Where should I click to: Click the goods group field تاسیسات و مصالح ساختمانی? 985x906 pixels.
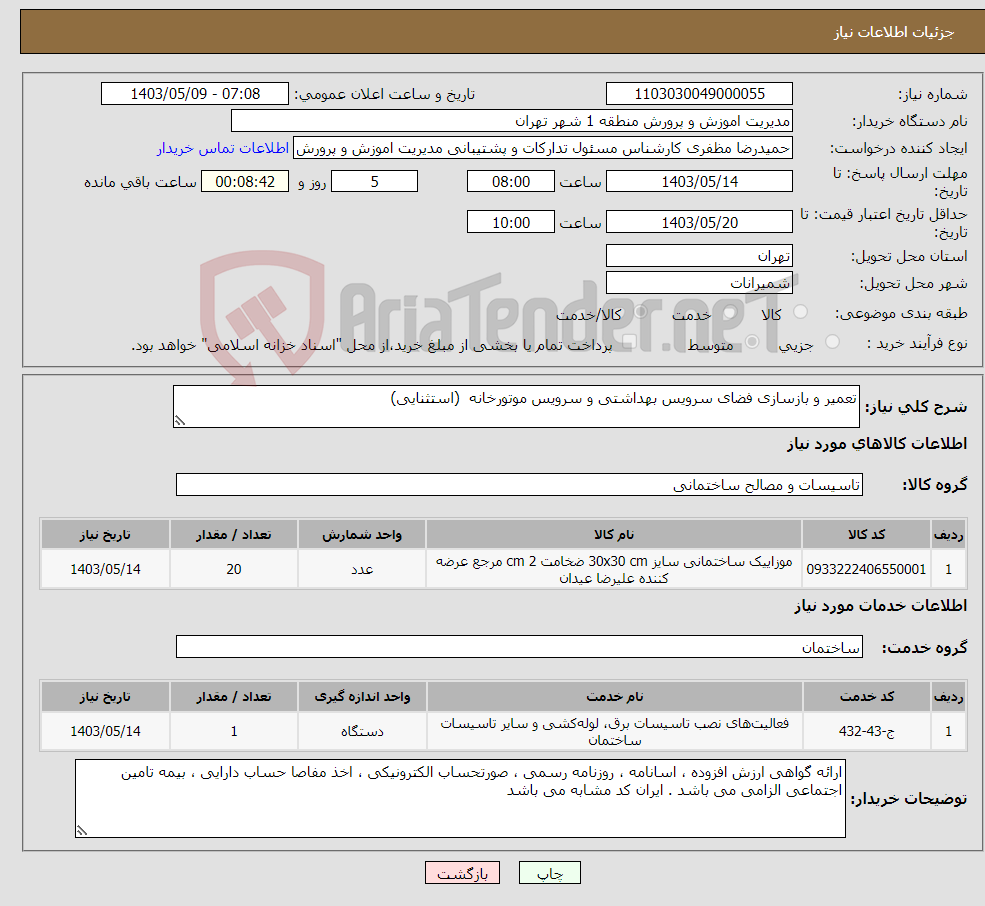520,484
